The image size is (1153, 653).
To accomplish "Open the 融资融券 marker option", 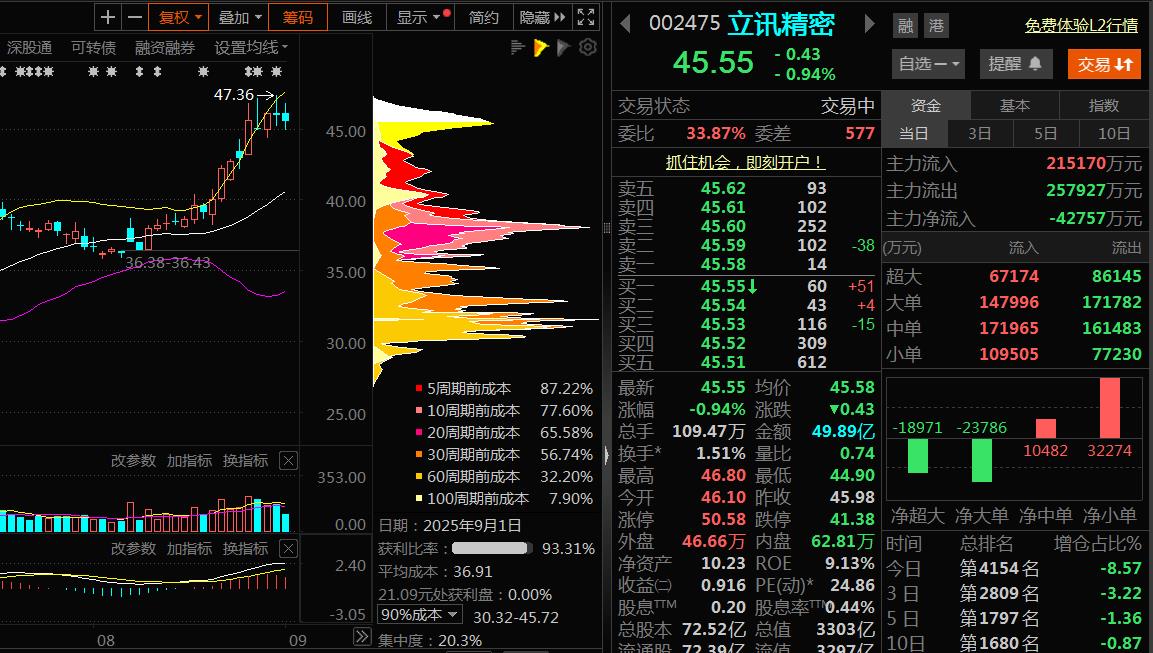I will click(x=165, y=48).
